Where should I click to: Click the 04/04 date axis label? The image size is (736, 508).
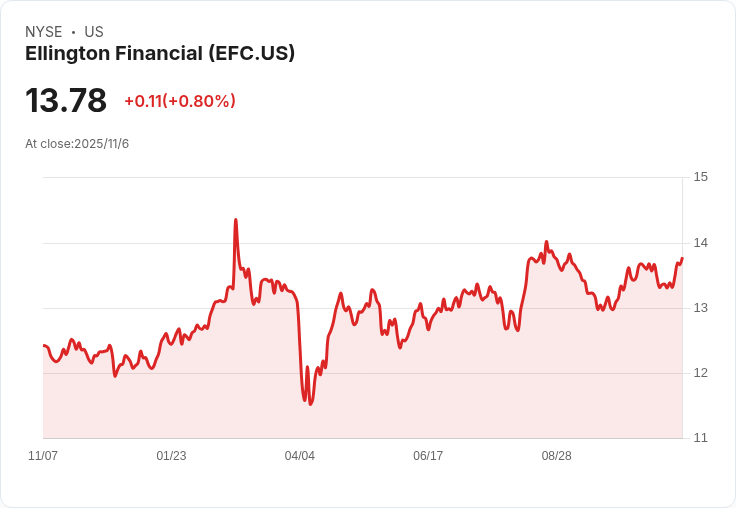coord(299,456)
